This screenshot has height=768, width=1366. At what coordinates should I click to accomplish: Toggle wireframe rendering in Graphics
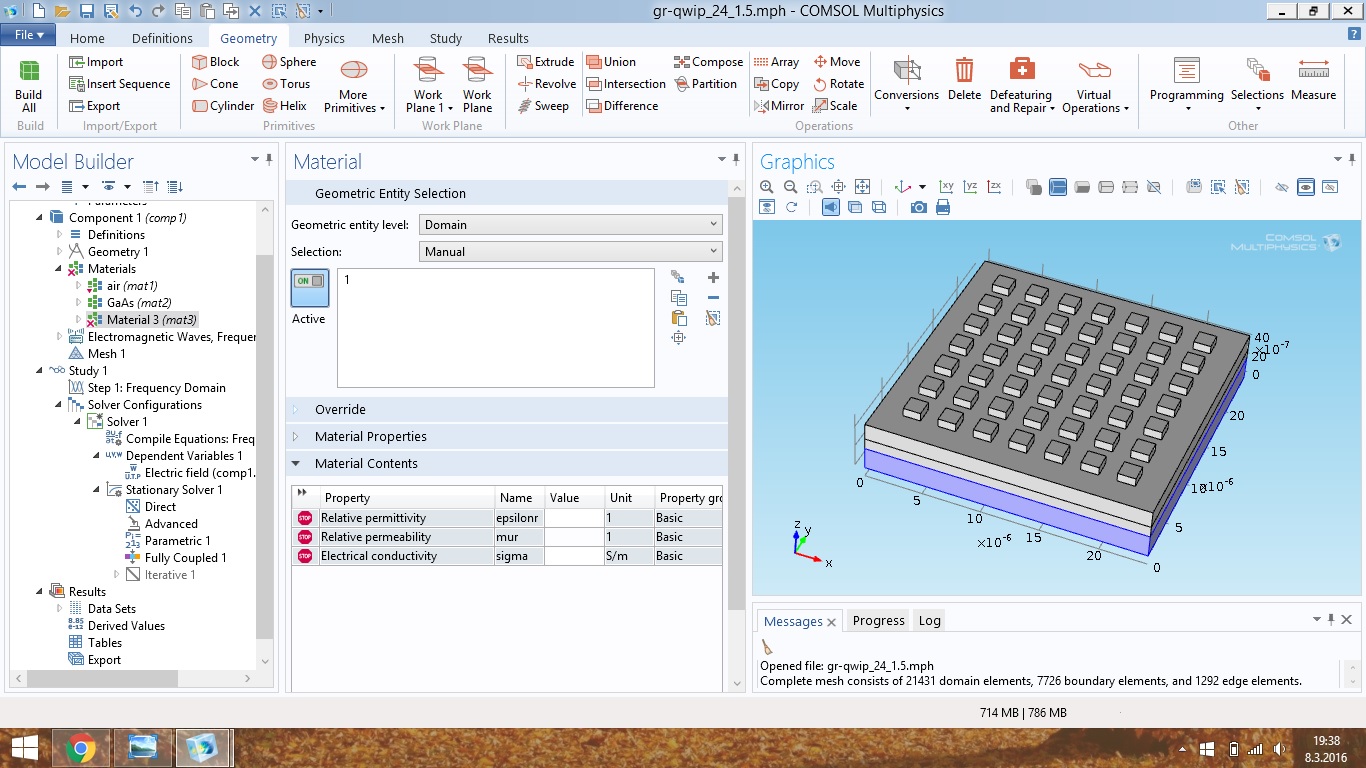coord(879,207)
